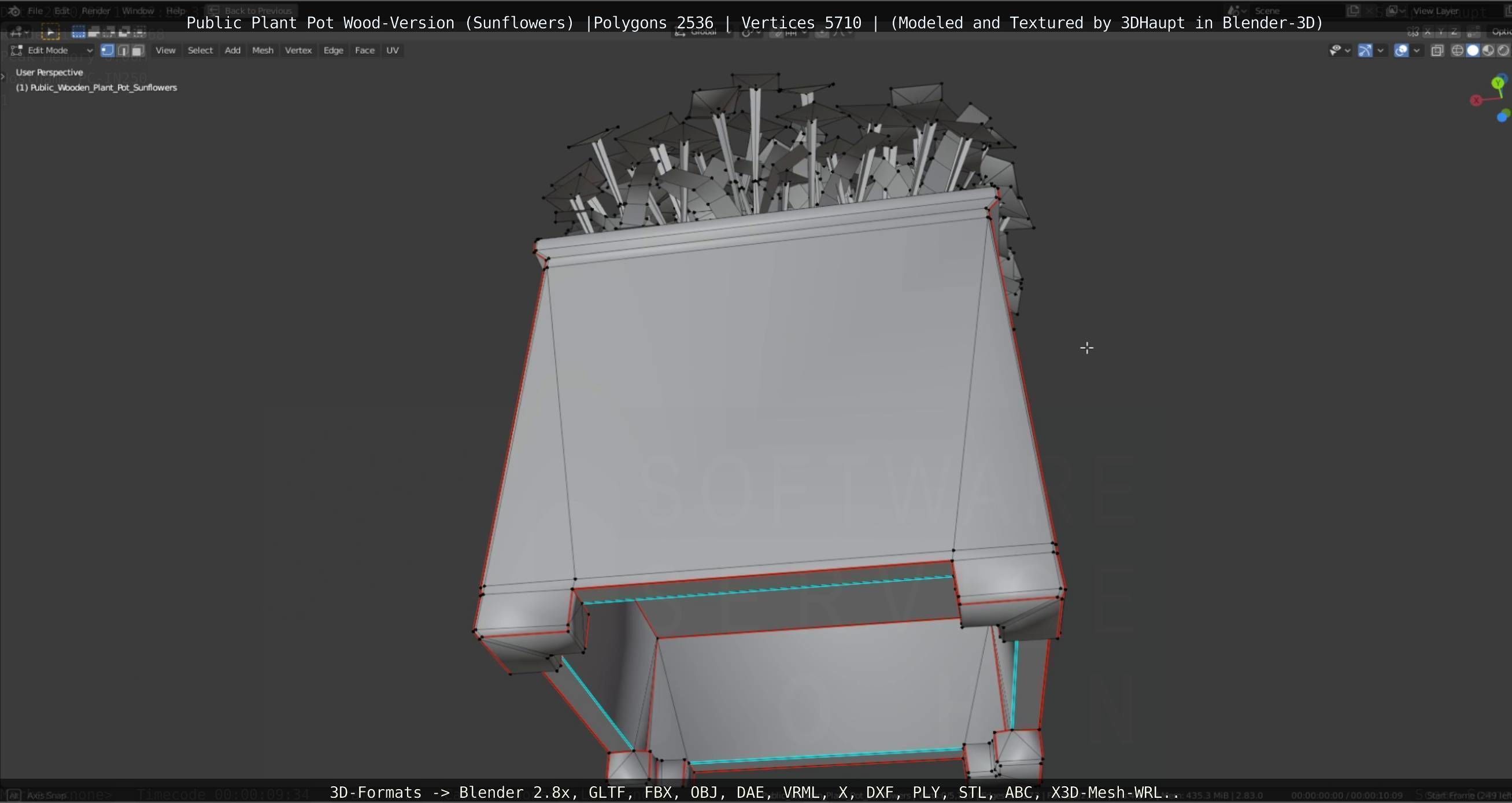Screen dimensions: 1512x803
Task: Click the new scene icon
Action: tap(1353, 10)
